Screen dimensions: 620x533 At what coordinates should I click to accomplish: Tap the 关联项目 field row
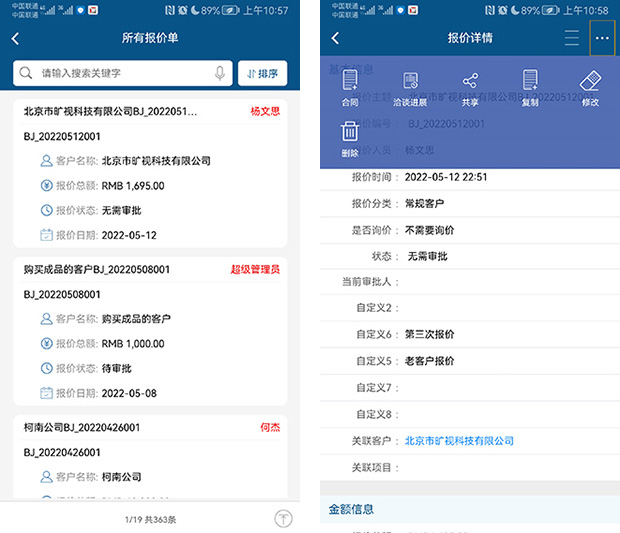[x=470, y=468]
